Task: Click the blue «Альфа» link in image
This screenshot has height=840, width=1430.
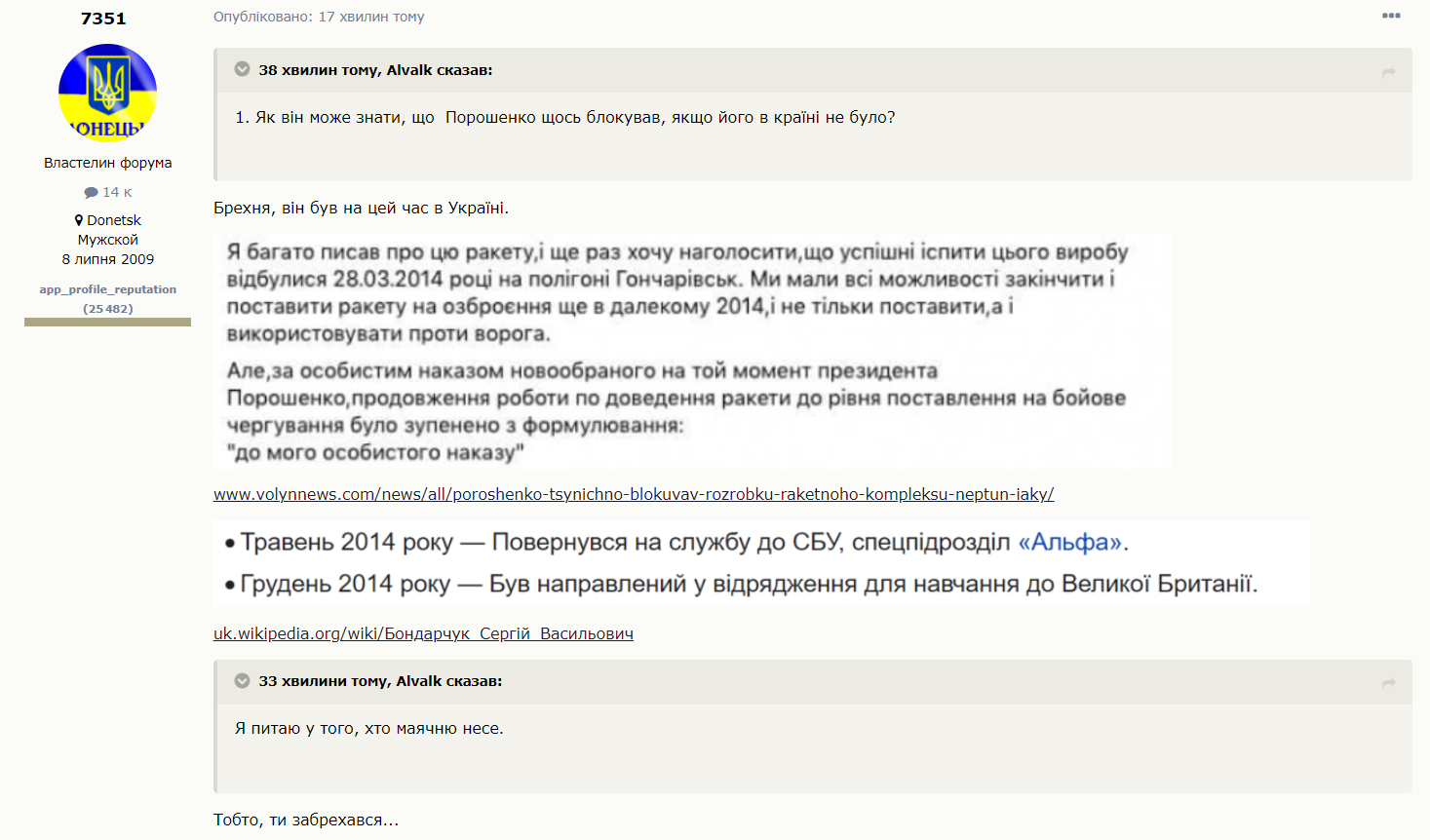Action: click(x=1070, y=542)
